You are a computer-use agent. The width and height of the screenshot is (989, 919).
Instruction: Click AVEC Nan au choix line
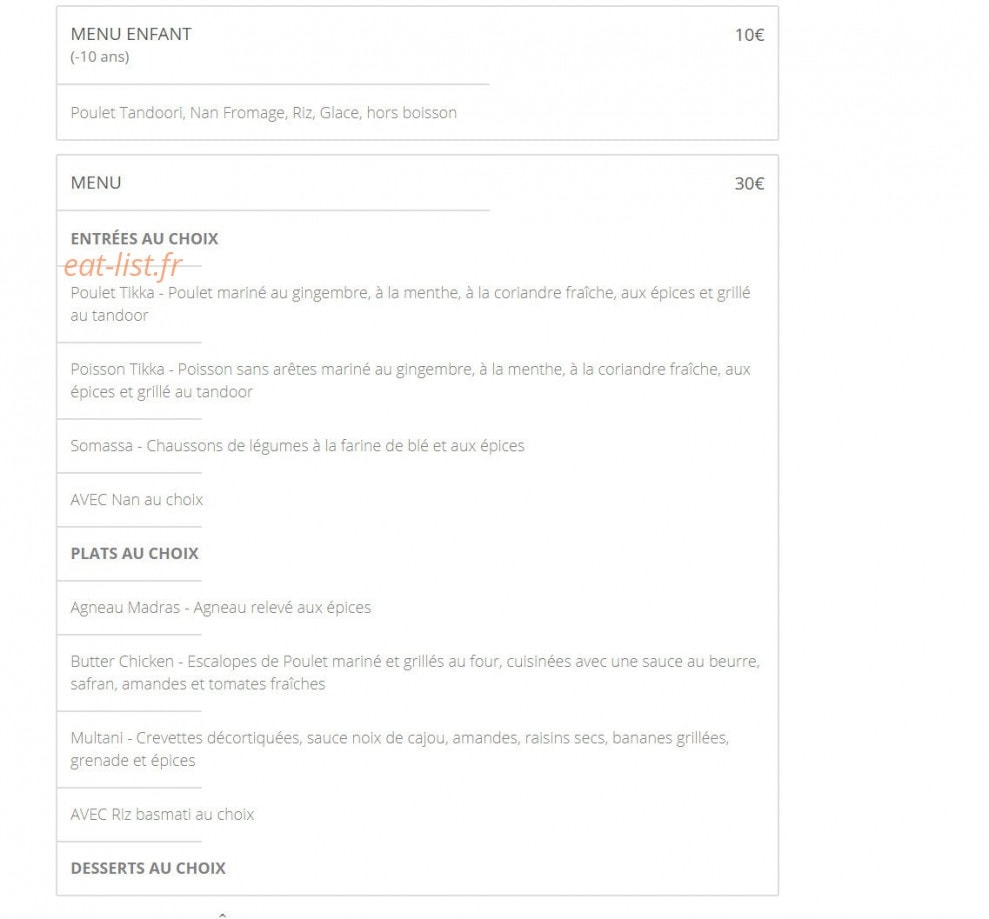click(137, 500)
